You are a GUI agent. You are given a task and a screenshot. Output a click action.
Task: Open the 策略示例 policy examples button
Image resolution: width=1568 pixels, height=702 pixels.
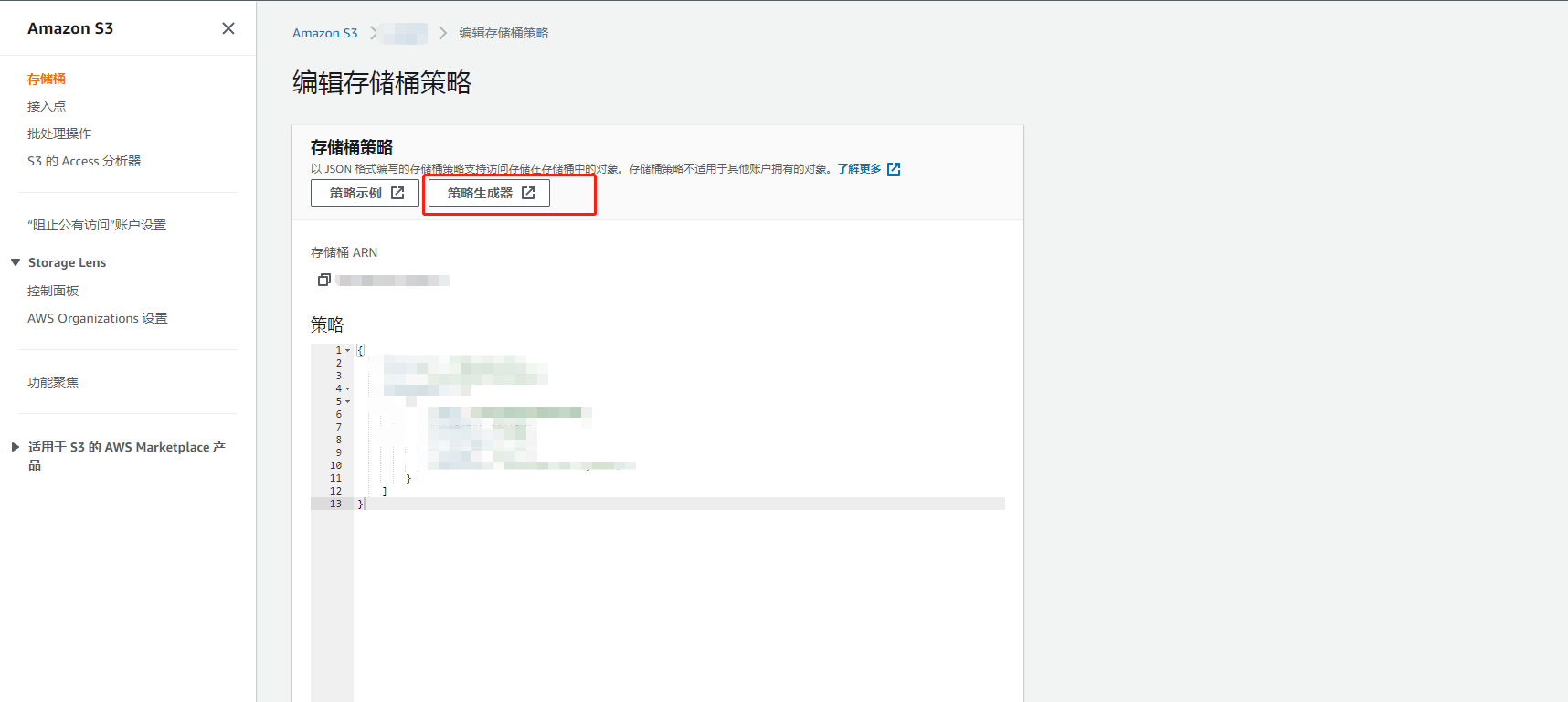tap(365, 193)
